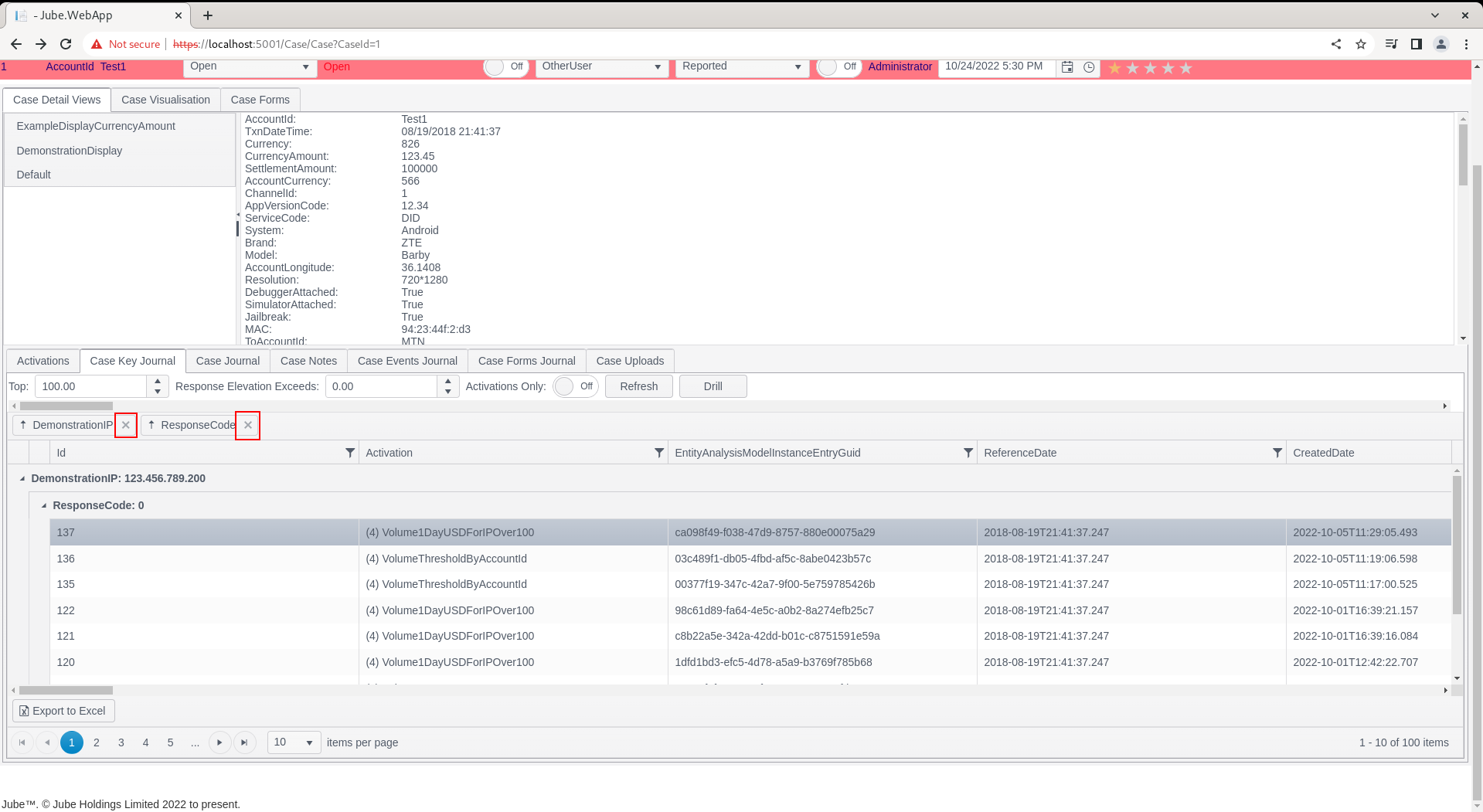The height and width of the screenshot is (812, 1483).
Task: Go to the previous page of the grid
Action: point(47,742)
